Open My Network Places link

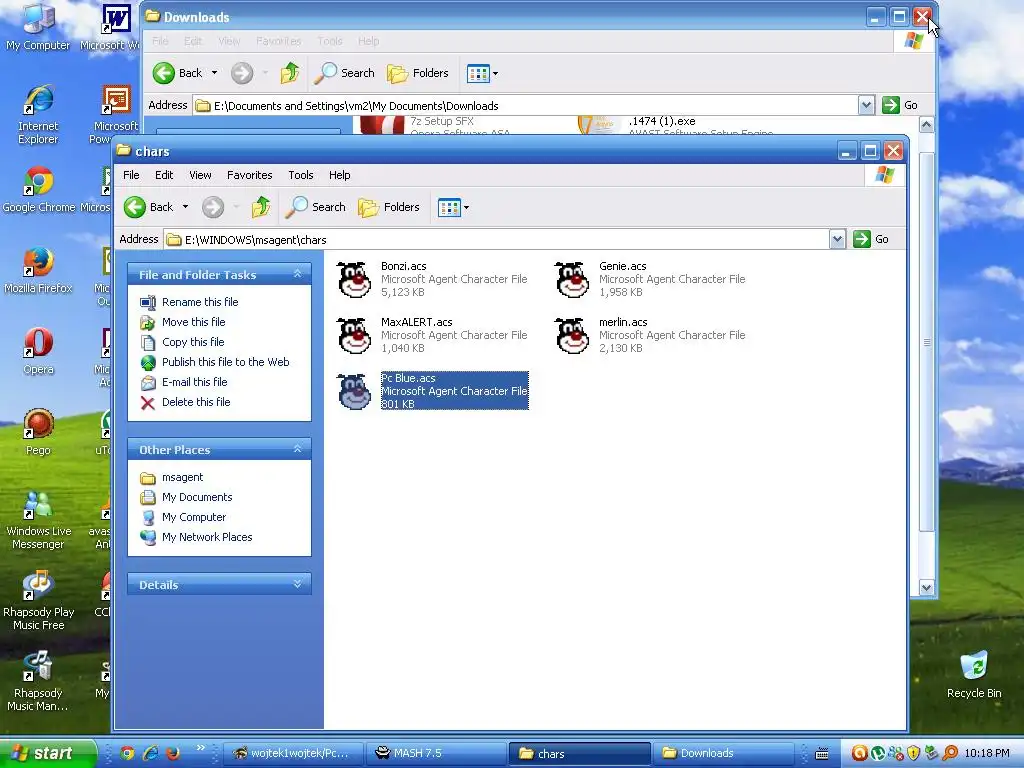[x=207, y=537]
